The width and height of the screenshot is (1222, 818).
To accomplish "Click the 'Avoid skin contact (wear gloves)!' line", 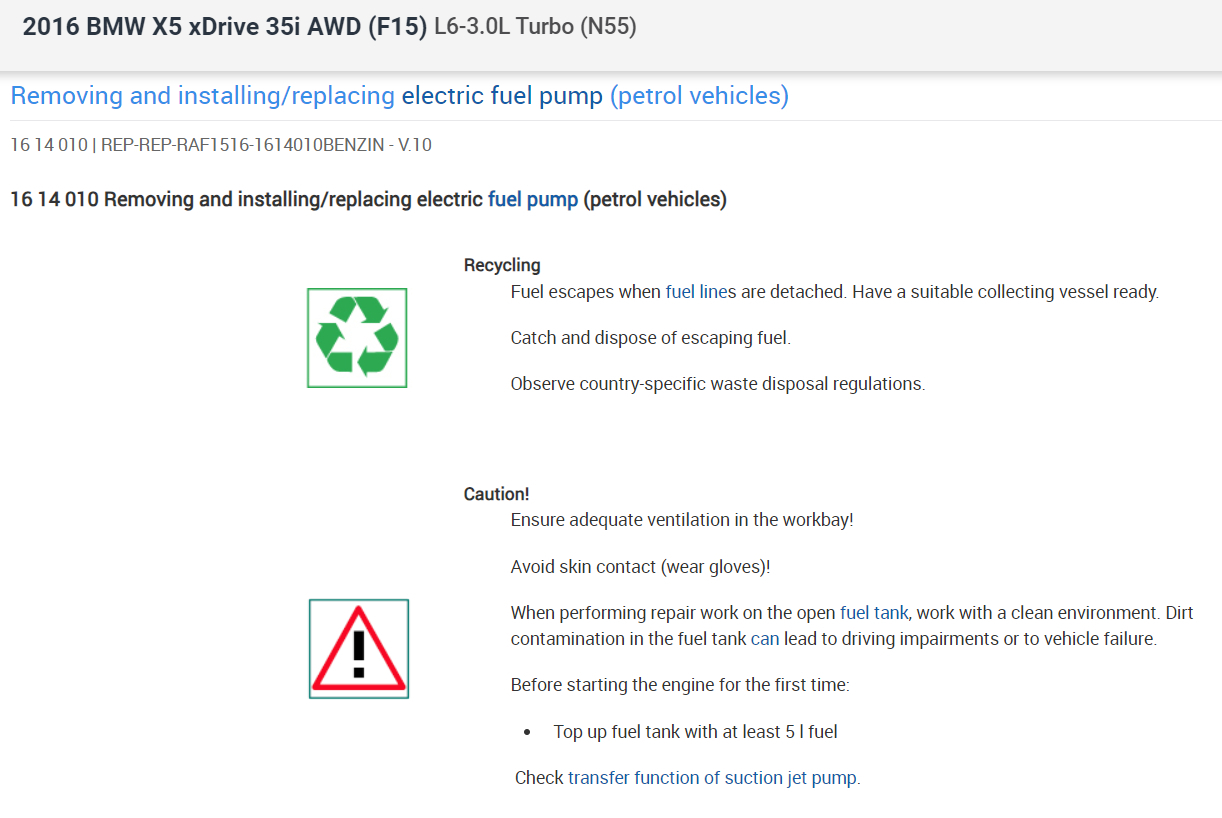I will point(640,567).
